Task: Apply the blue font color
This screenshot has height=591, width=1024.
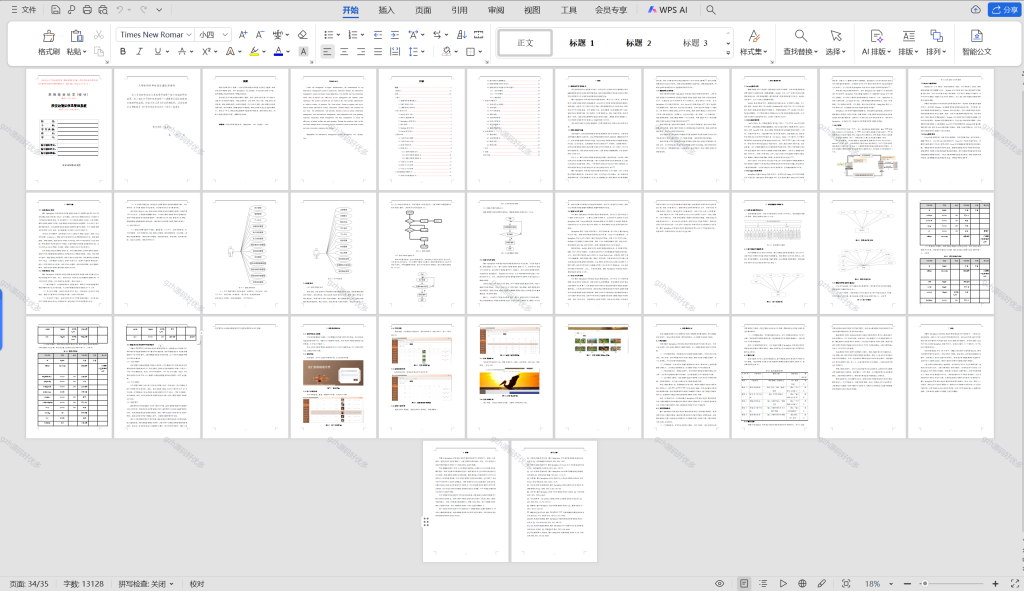Action: (x=279, y=52)
